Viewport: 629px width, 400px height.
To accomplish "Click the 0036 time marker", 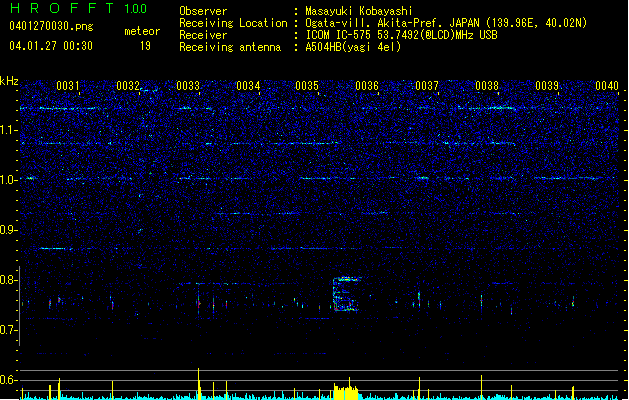I will click(x=367, y=86).
